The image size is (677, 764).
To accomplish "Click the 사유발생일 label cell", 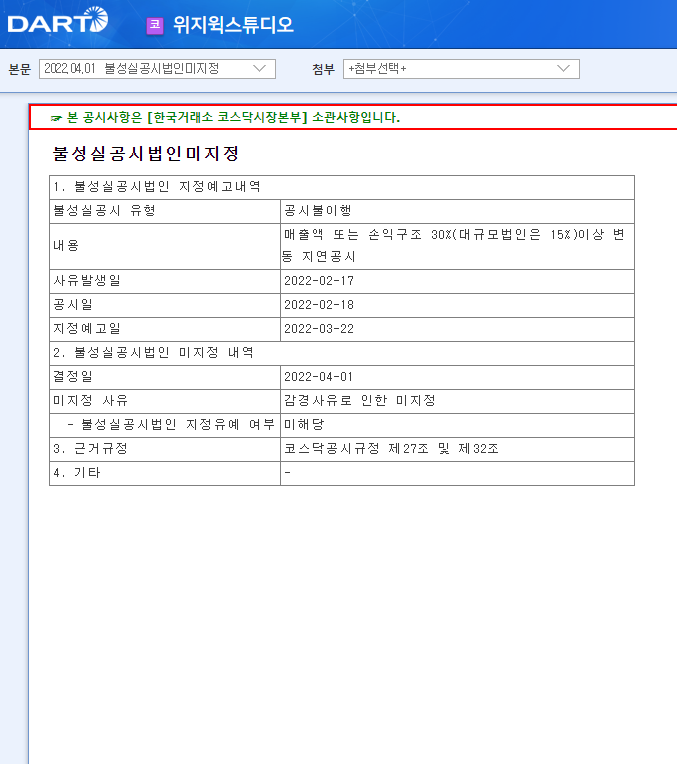I will pos(165,281).
